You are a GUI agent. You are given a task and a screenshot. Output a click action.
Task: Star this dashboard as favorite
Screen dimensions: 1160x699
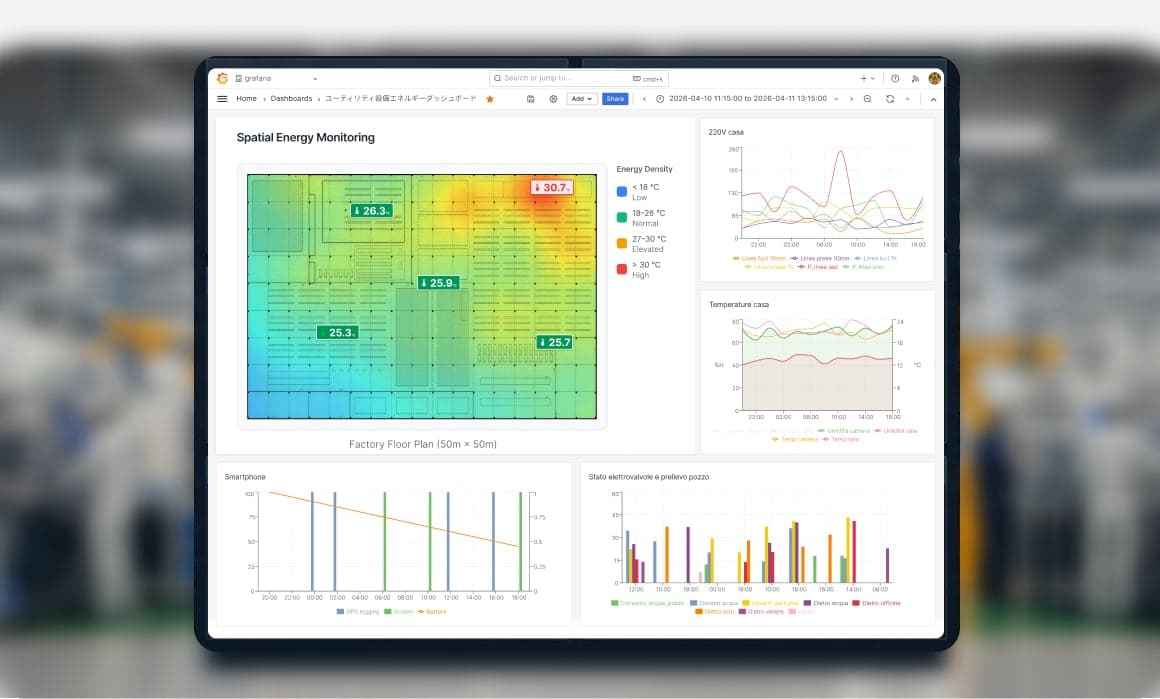490,99
